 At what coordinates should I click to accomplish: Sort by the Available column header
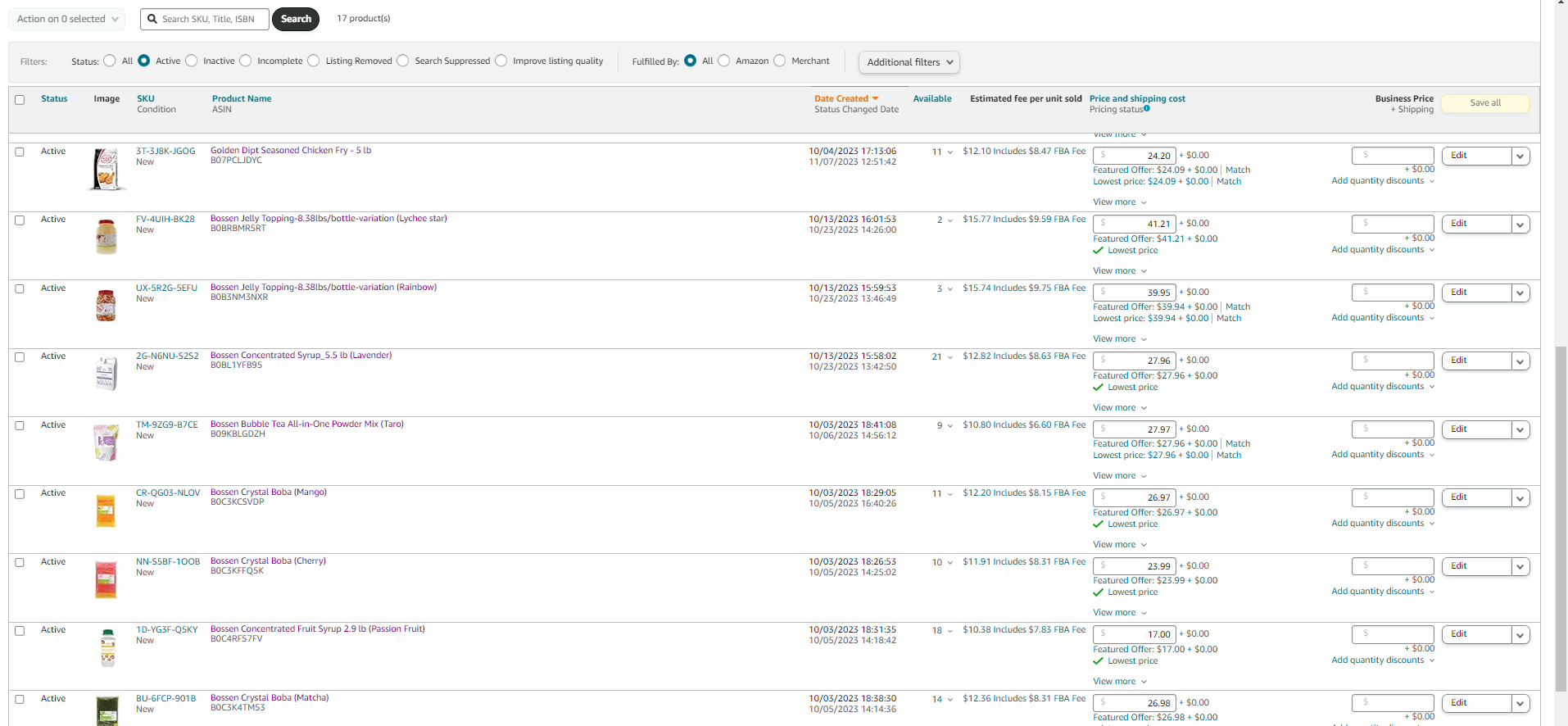932,99
